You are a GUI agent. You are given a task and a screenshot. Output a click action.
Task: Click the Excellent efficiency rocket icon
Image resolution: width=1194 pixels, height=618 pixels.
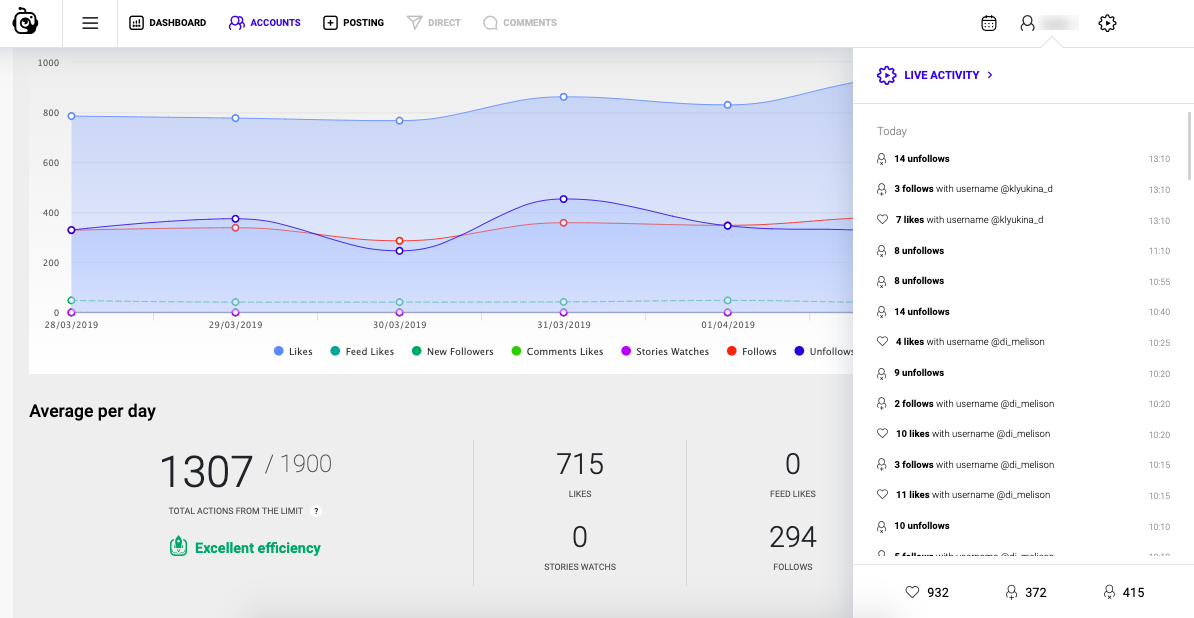[178, 547]
